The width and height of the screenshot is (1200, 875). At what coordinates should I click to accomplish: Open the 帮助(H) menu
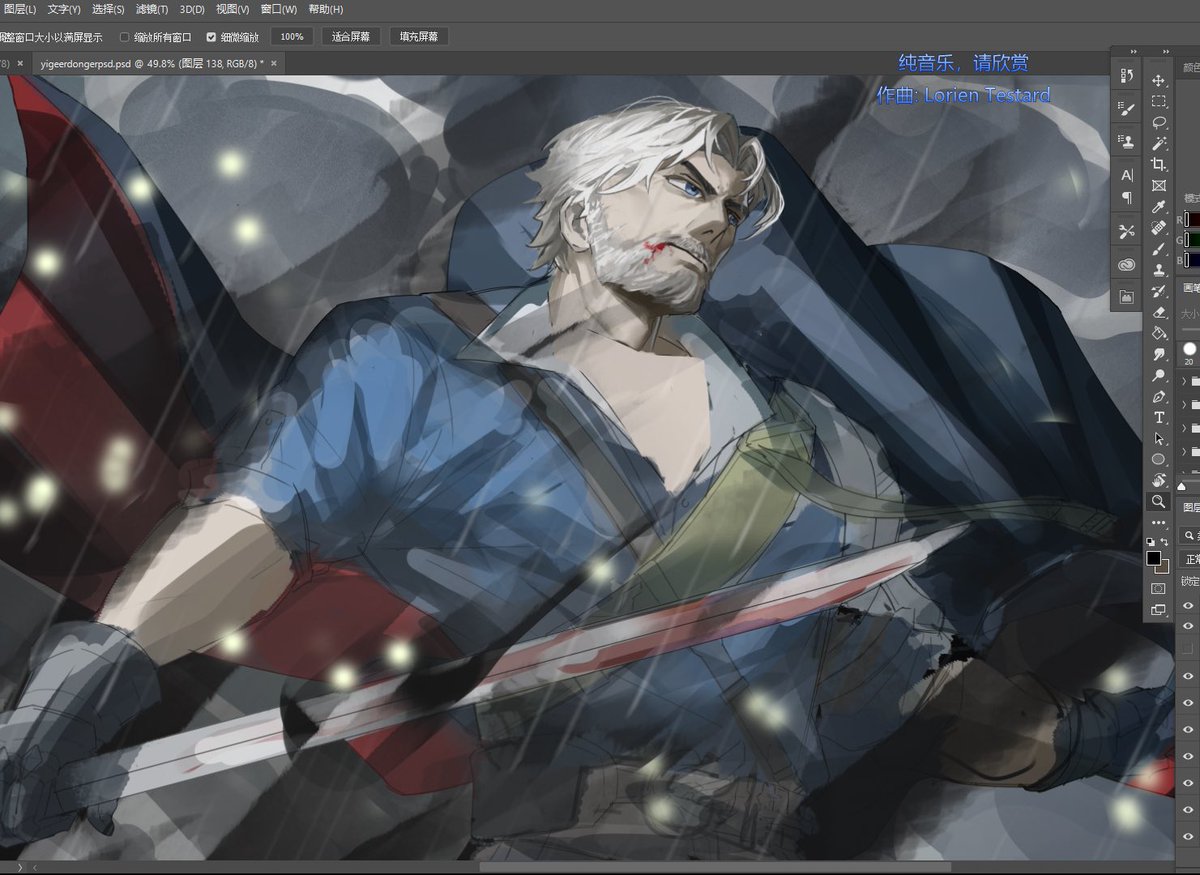[x=326, y=9]
